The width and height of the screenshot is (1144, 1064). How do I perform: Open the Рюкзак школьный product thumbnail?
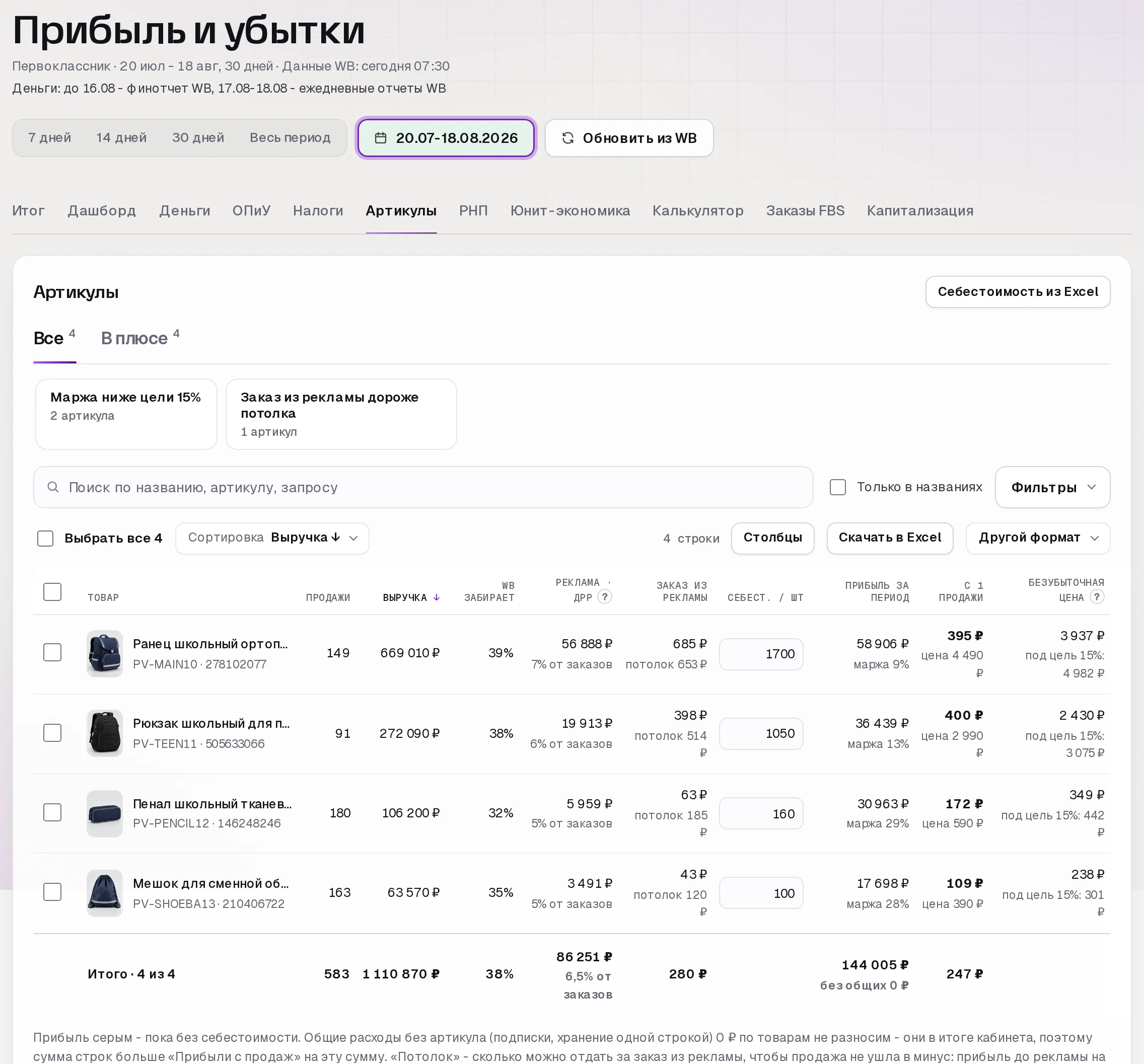(105, 733)
